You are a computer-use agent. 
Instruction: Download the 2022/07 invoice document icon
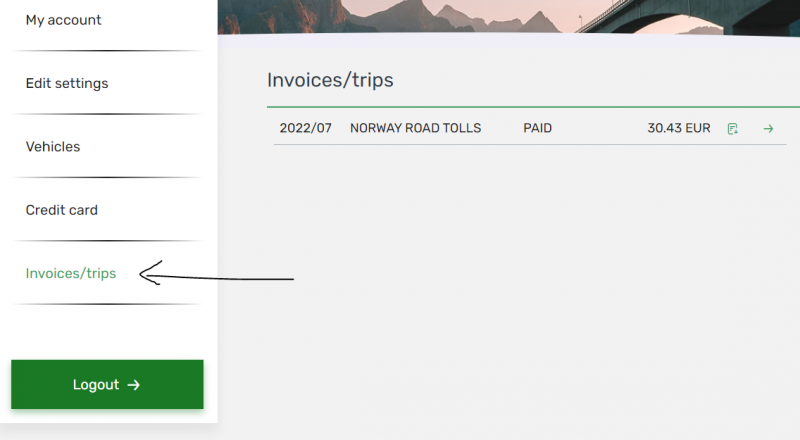point(733,129)
